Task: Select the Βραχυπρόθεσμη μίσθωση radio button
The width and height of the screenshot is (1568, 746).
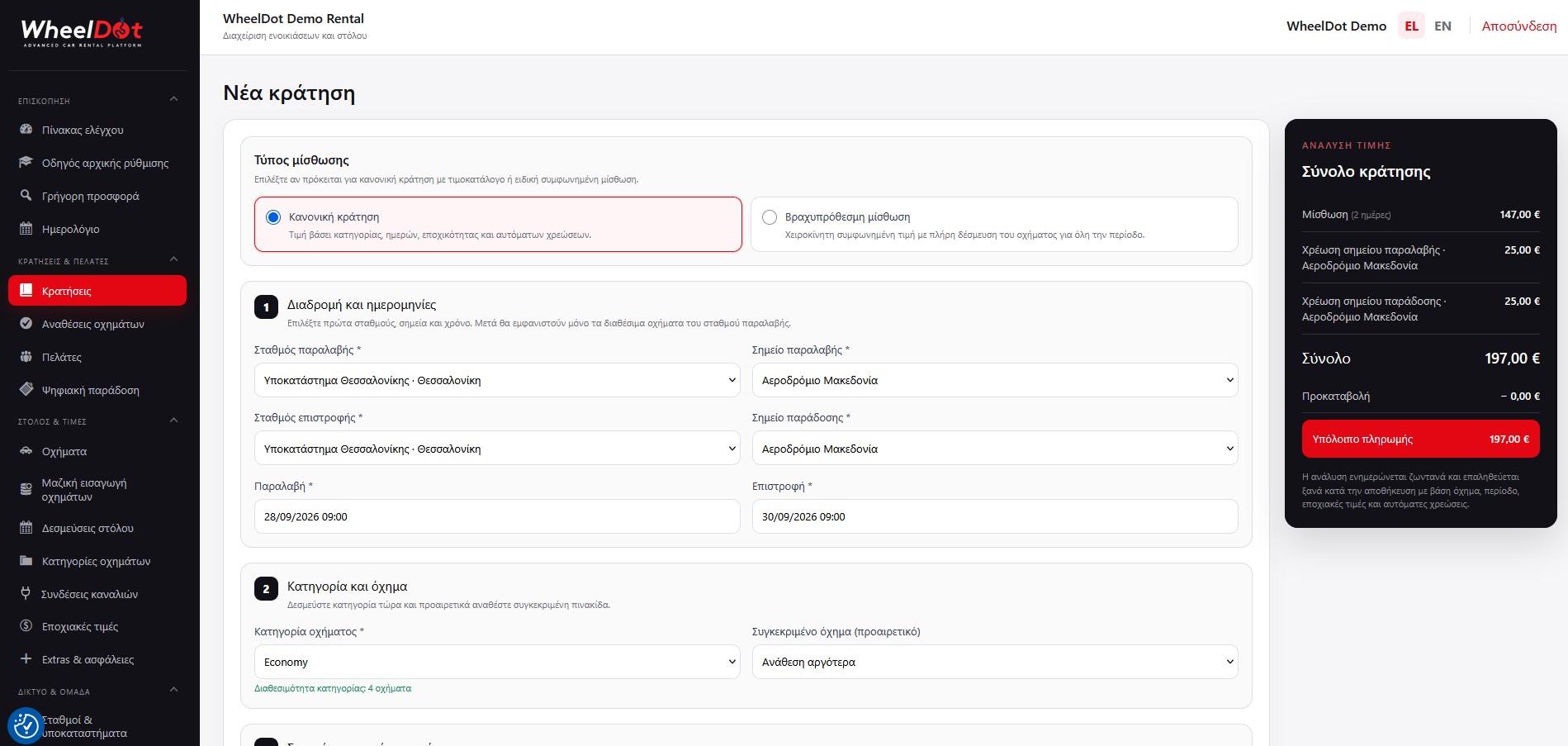Action: pyautogui.click(x=770, y=217)
